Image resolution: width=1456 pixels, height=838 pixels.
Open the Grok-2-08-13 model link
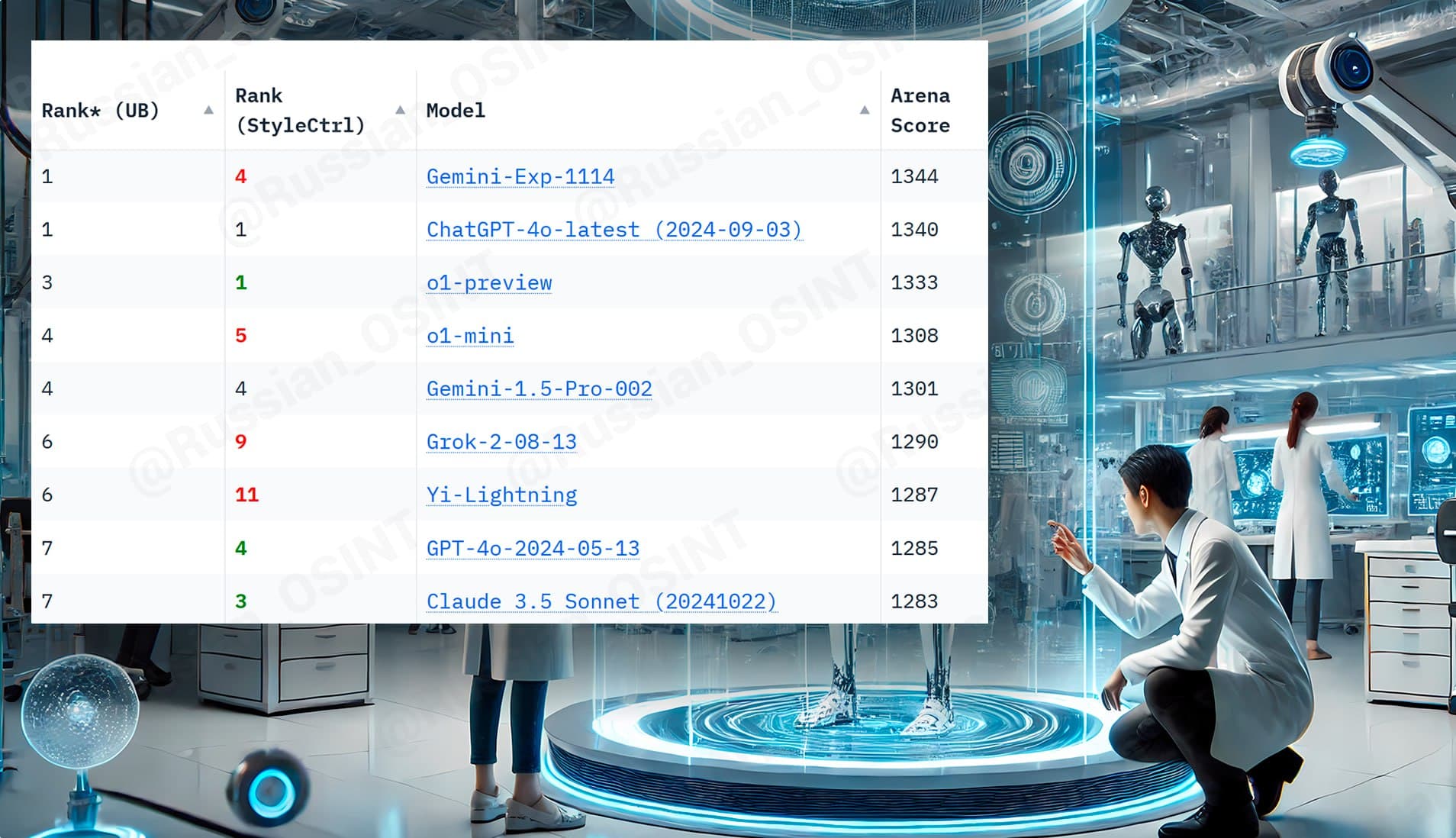(501, 442)
